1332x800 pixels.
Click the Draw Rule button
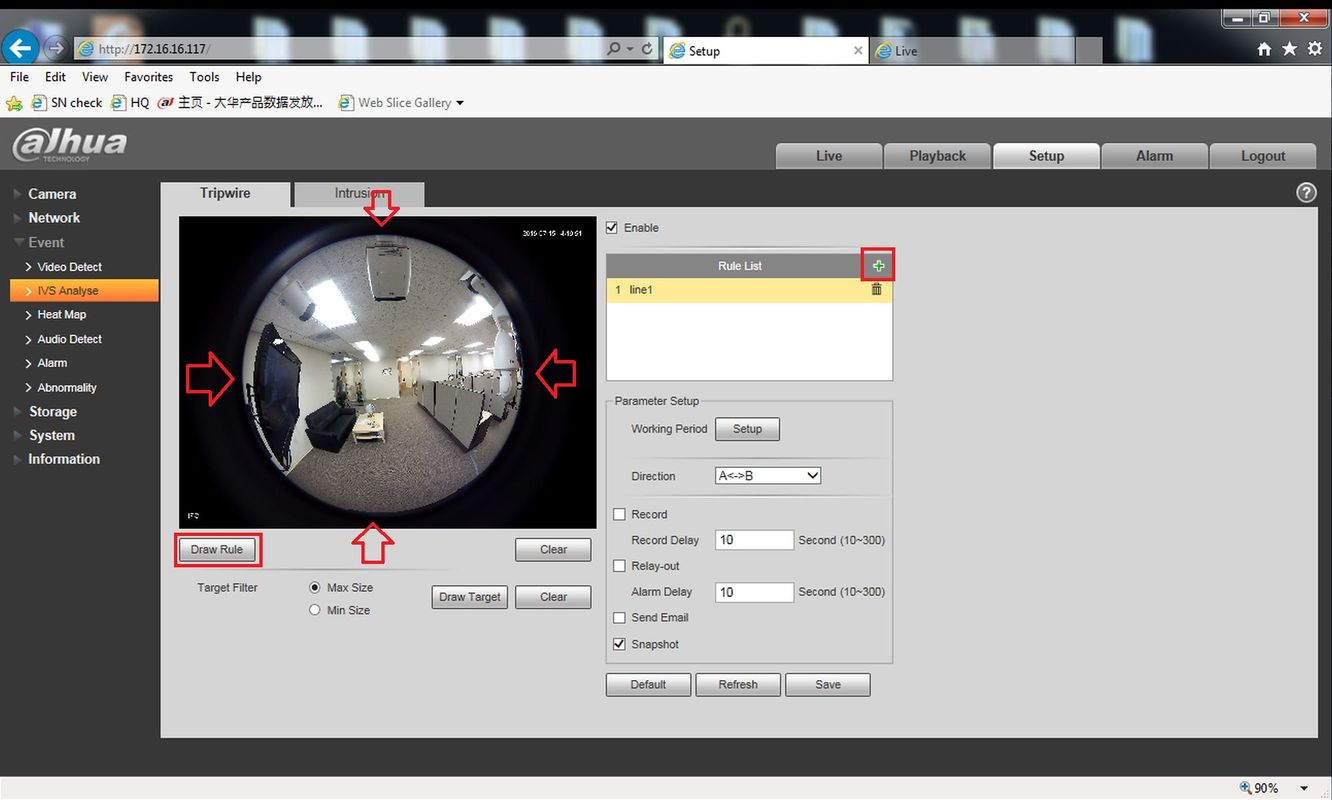click(217, 550)
